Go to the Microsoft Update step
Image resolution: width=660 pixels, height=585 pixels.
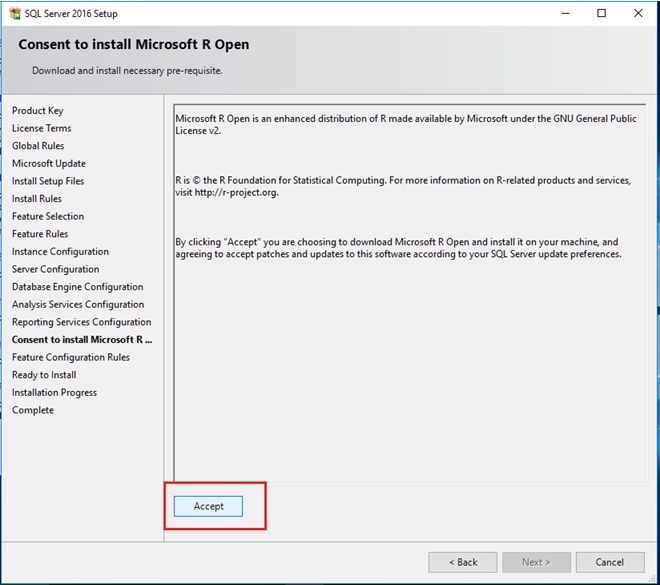48,163
